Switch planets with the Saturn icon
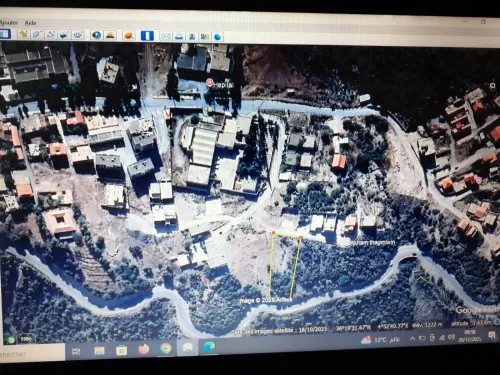Viewport: 500px width, 375px height. [x=129, y=35]
